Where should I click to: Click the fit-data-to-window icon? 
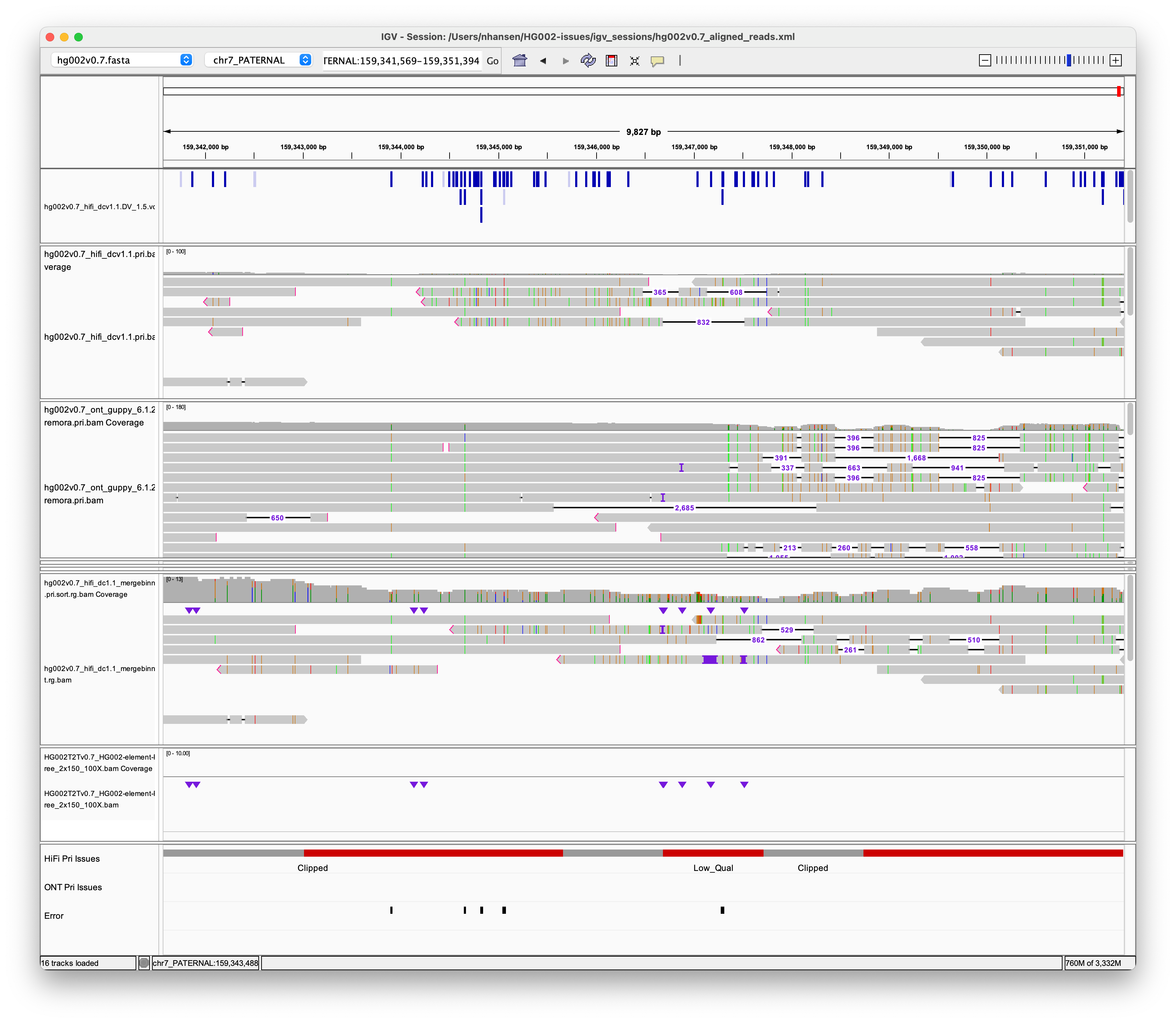click(x=634, y=61)
